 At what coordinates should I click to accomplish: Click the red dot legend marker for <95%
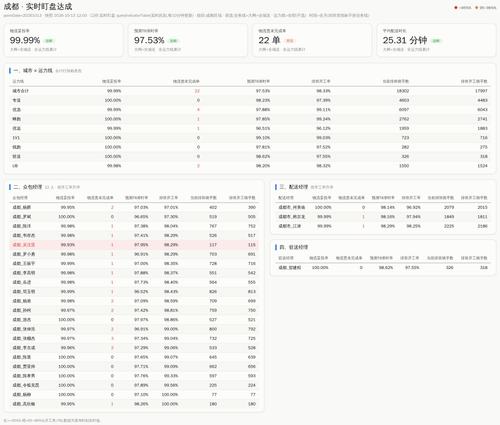[456, 8]
